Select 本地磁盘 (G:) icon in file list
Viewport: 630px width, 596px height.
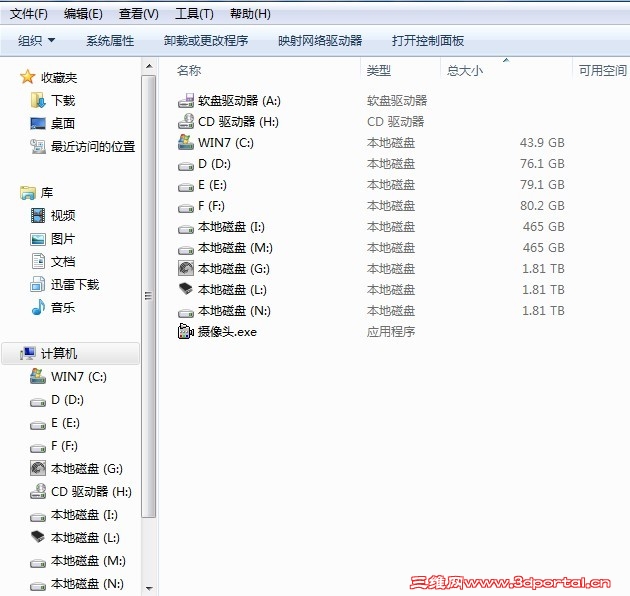(x=186, y=268)
